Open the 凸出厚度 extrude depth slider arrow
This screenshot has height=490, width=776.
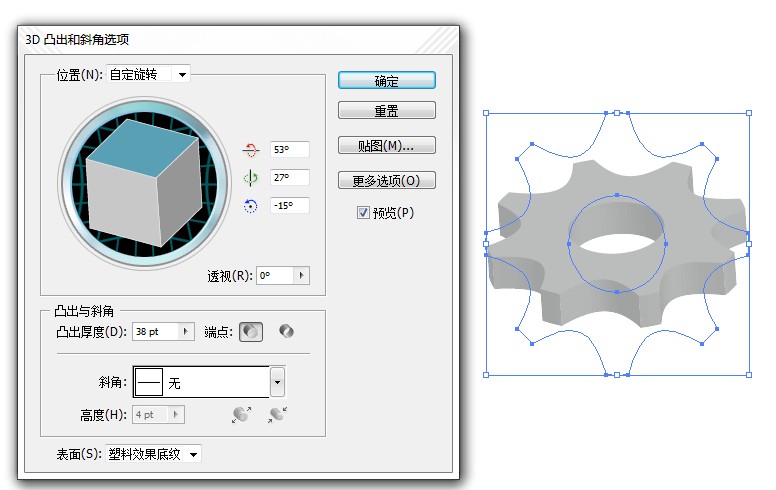[x=186, y=332]
